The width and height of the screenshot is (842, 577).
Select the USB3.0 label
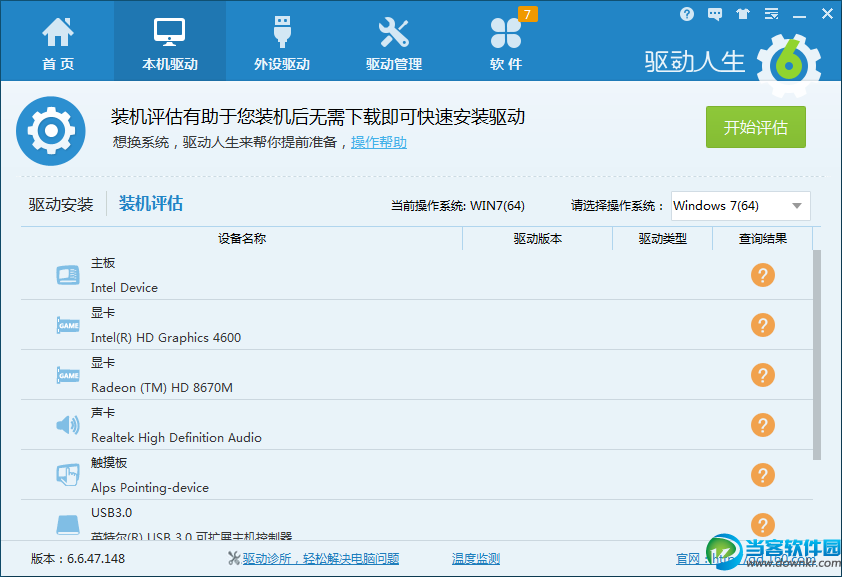(111, 513)
